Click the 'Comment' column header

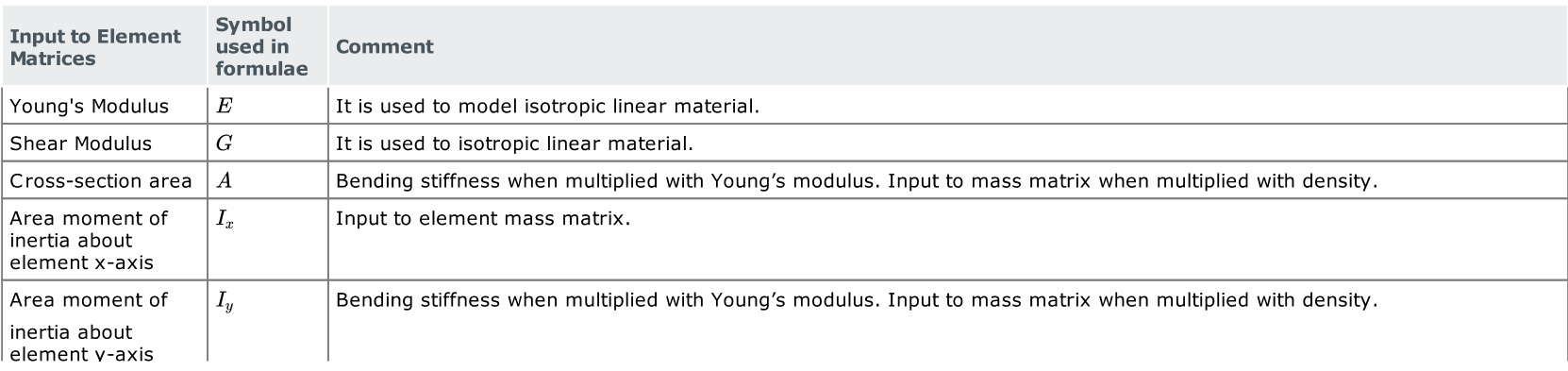384,47
